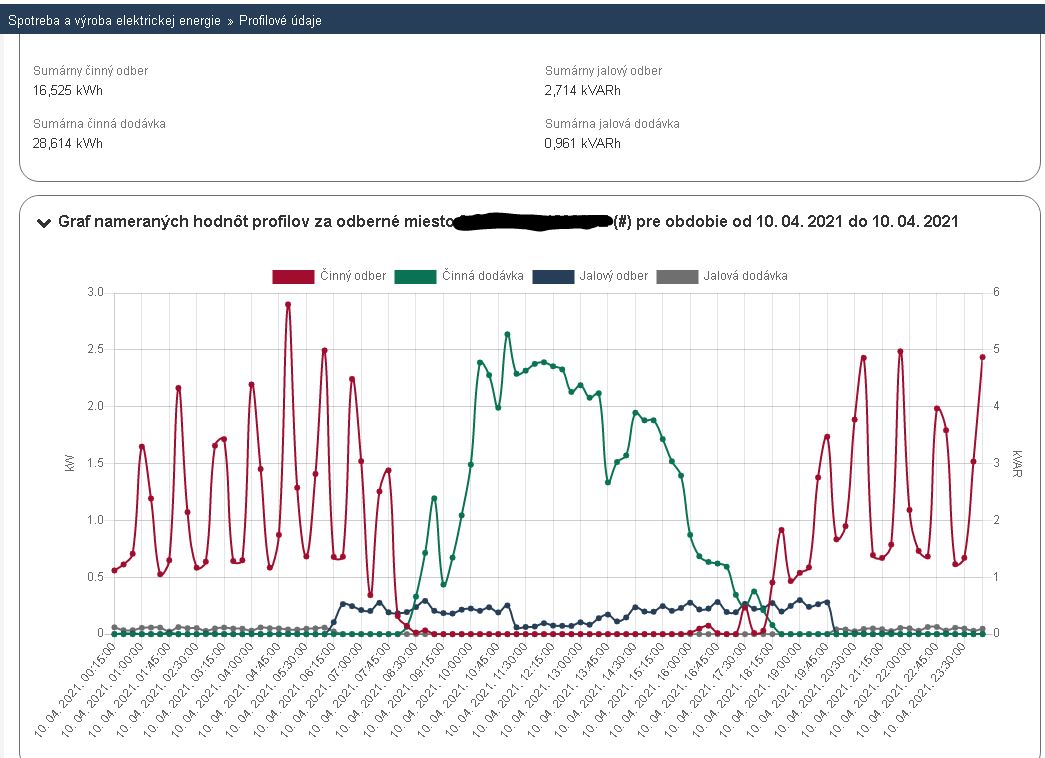Click the highest red Činný odber peak point
This screenshot has width=1045, height=758.
click(288, 304)
